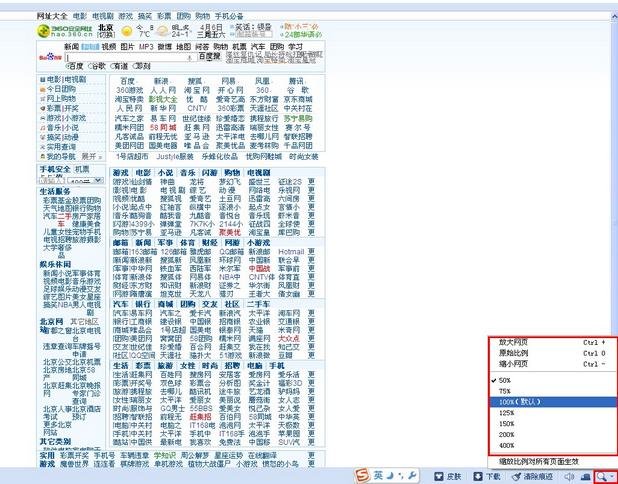Image resolution: width=618 pixels, height=484 pixels.
Task: Click the icon between speaker and magnifier
Action: [x=586, y=477]
